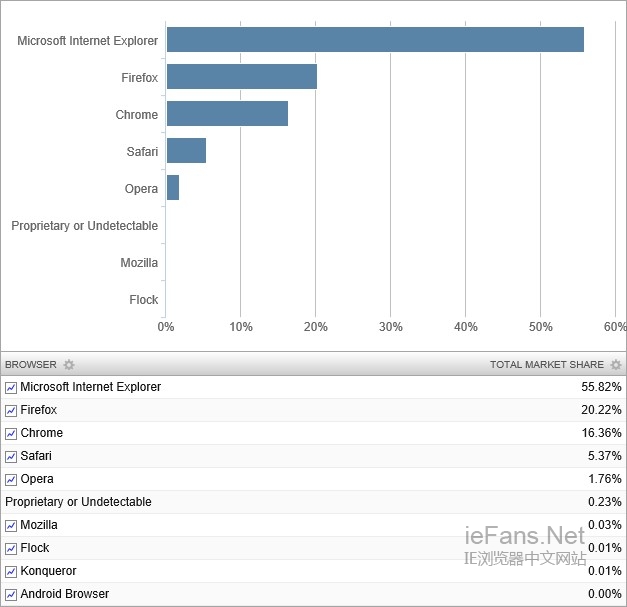
Task: Click the 0.00% market share value
Action: (x=605, y=594)
